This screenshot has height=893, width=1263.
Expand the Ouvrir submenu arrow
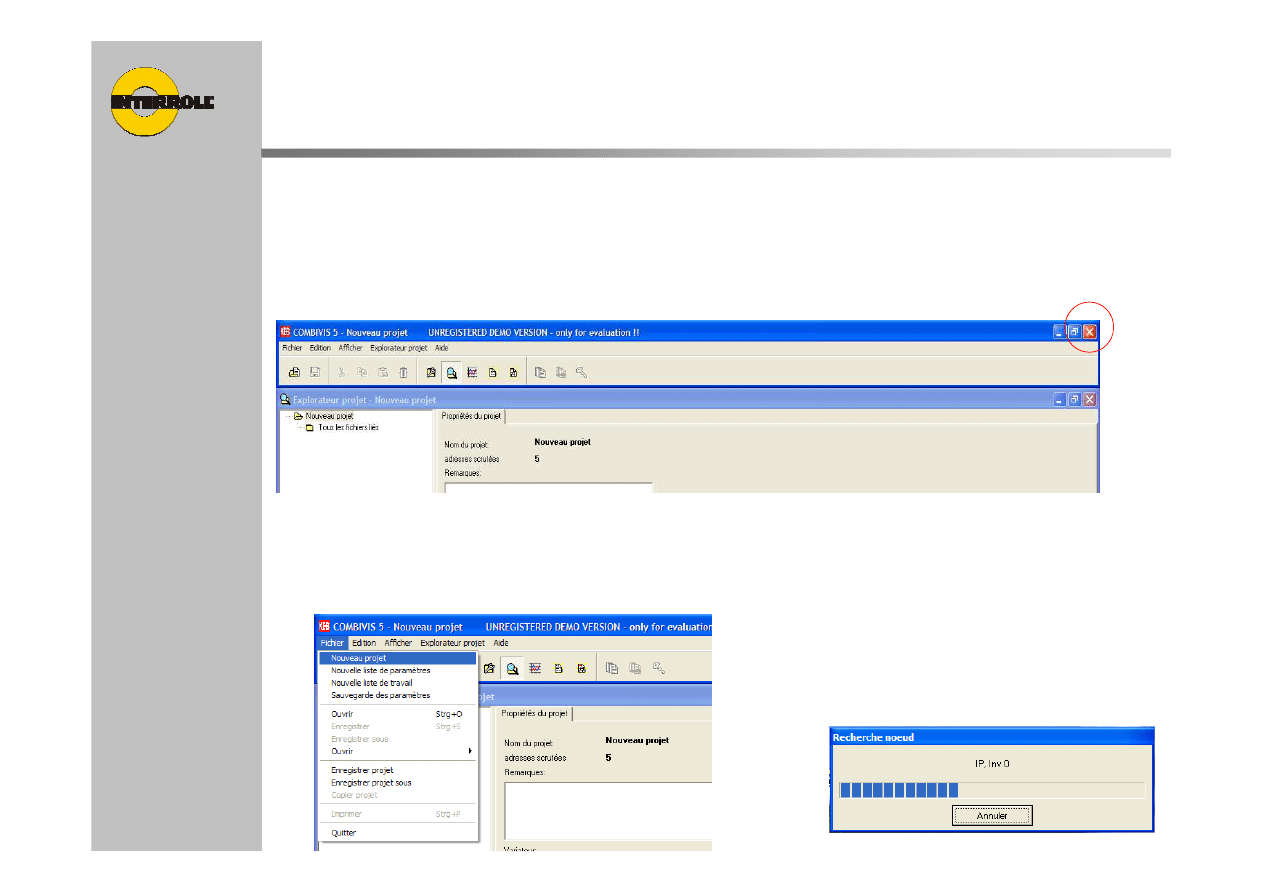click(469, 751)
